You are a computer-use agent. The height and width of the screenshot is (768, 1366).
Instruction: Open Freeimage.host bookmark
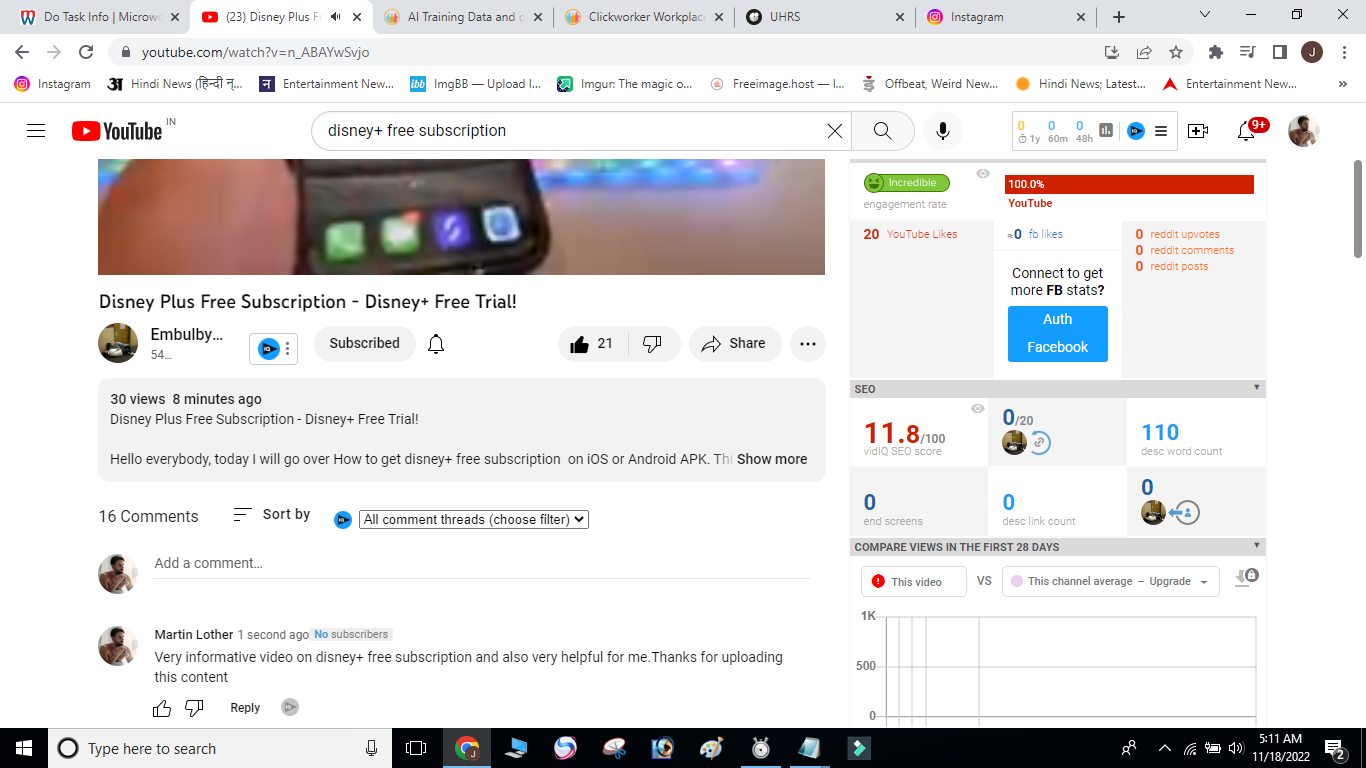(x=777, y=84)
